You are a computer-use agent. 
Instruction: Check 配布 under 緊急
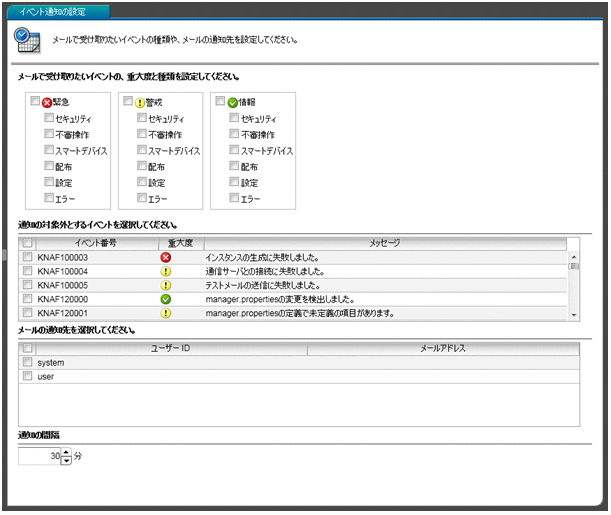coord(49,166)
